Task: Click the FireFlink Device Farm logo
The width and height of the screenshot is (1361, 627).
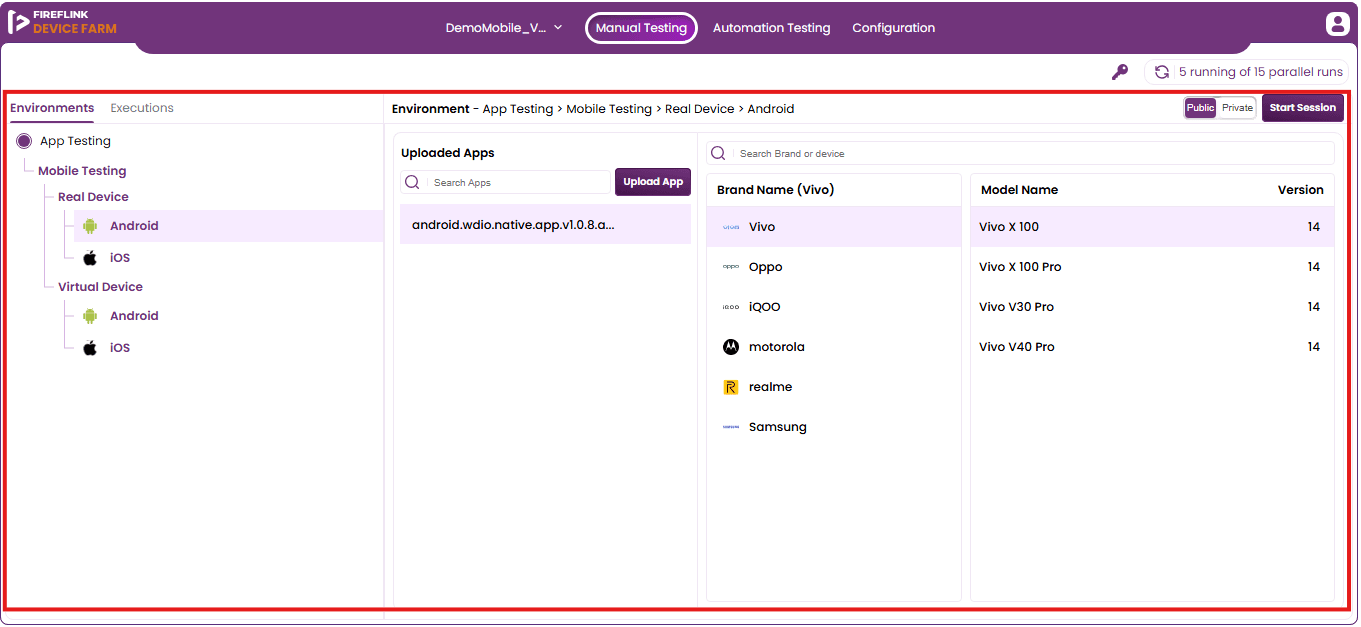Action: pos(62,22)
